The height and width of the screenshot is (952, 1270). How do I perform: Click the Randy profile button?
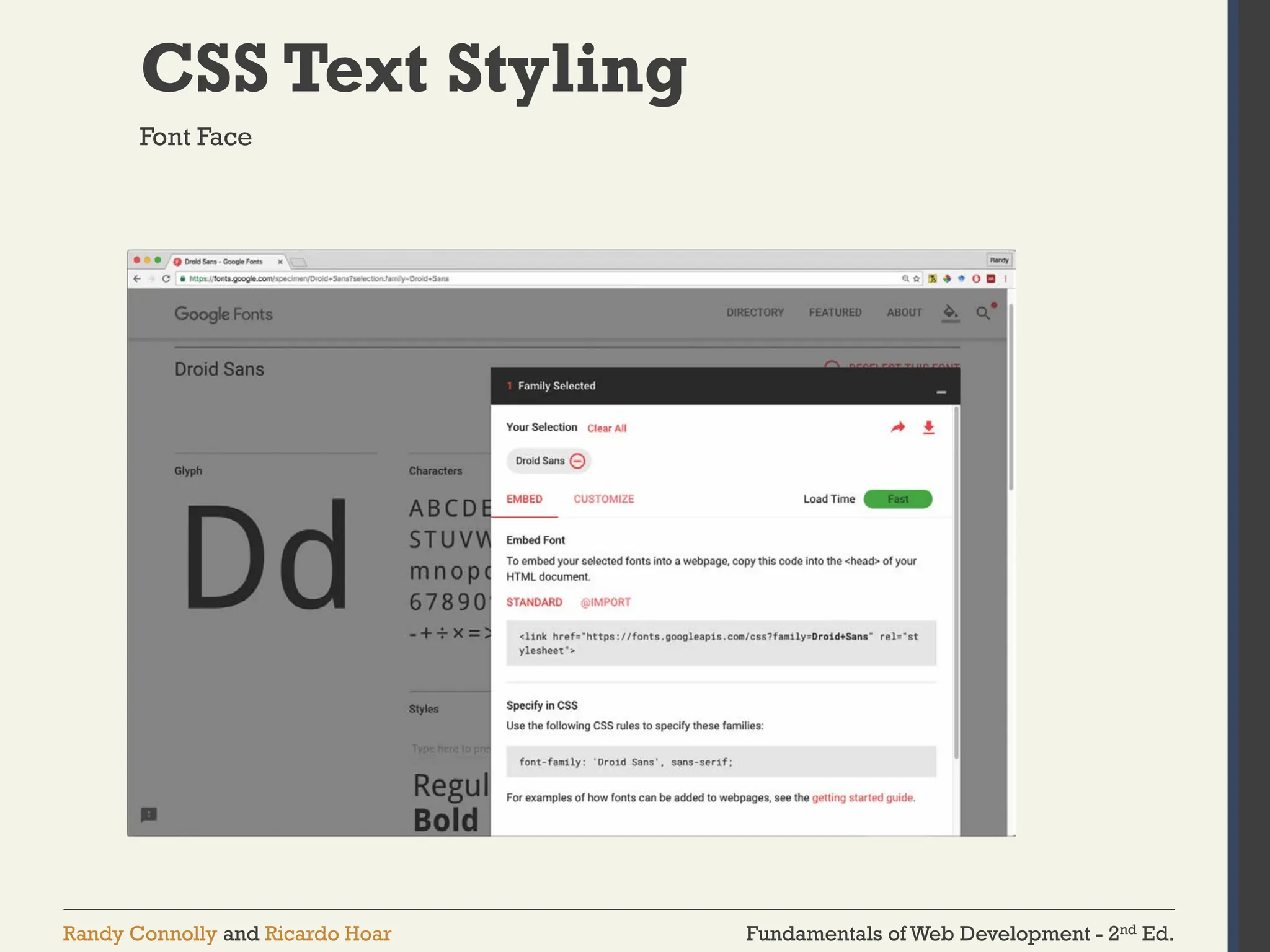[998, 260]
